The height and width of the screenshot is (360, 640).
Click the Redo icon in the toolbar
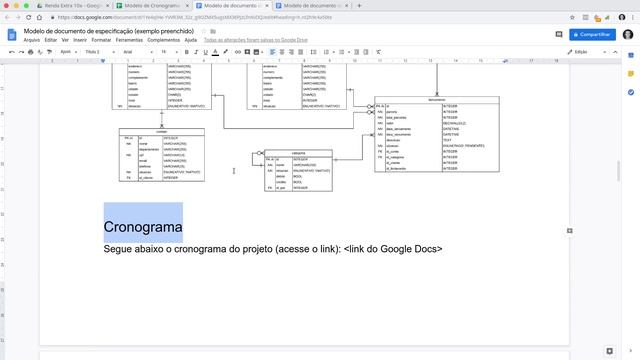coord(21,52)
